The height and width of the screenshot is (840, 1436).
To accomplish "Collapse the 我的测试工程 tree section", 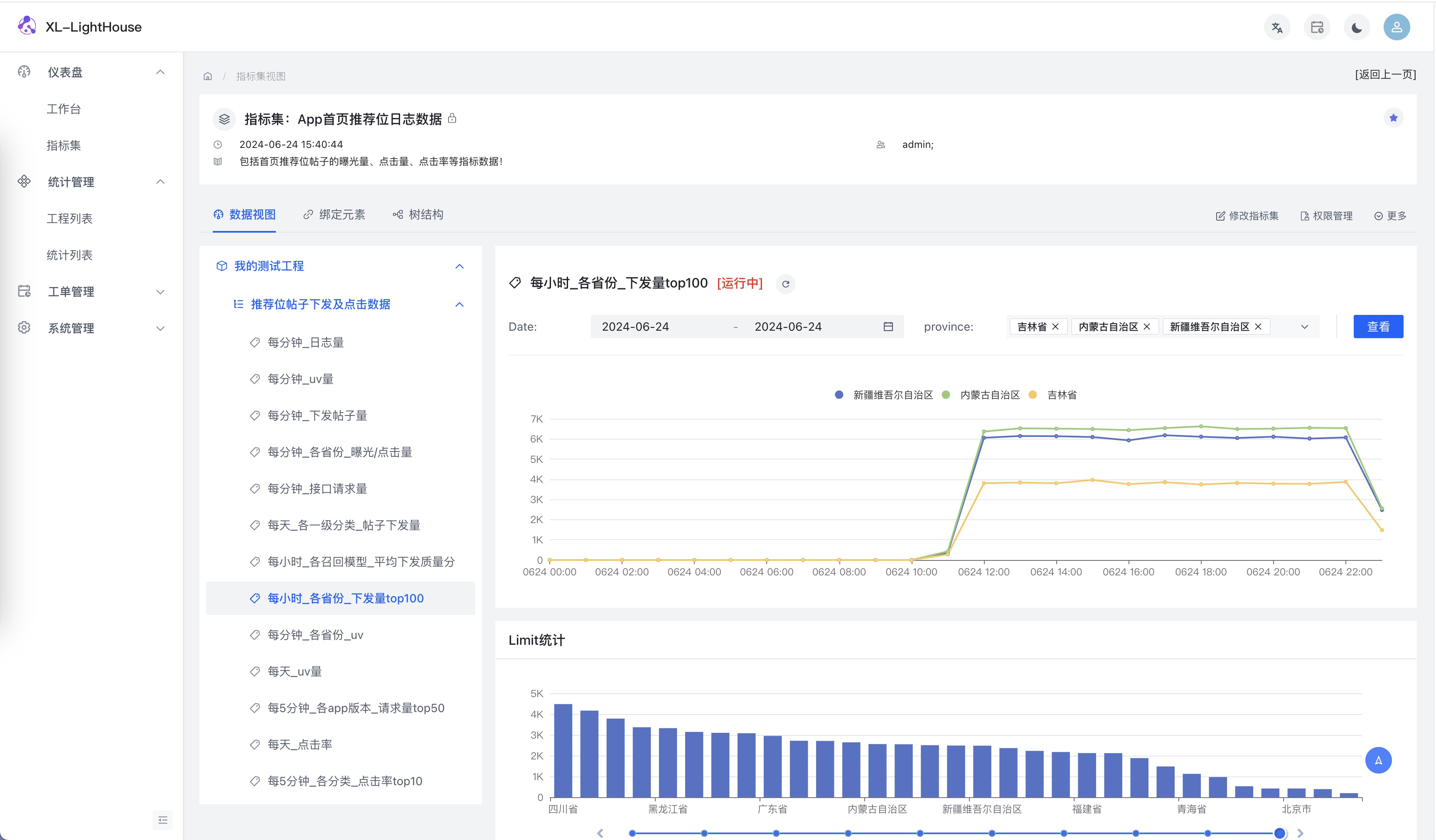I will (459, 266).
